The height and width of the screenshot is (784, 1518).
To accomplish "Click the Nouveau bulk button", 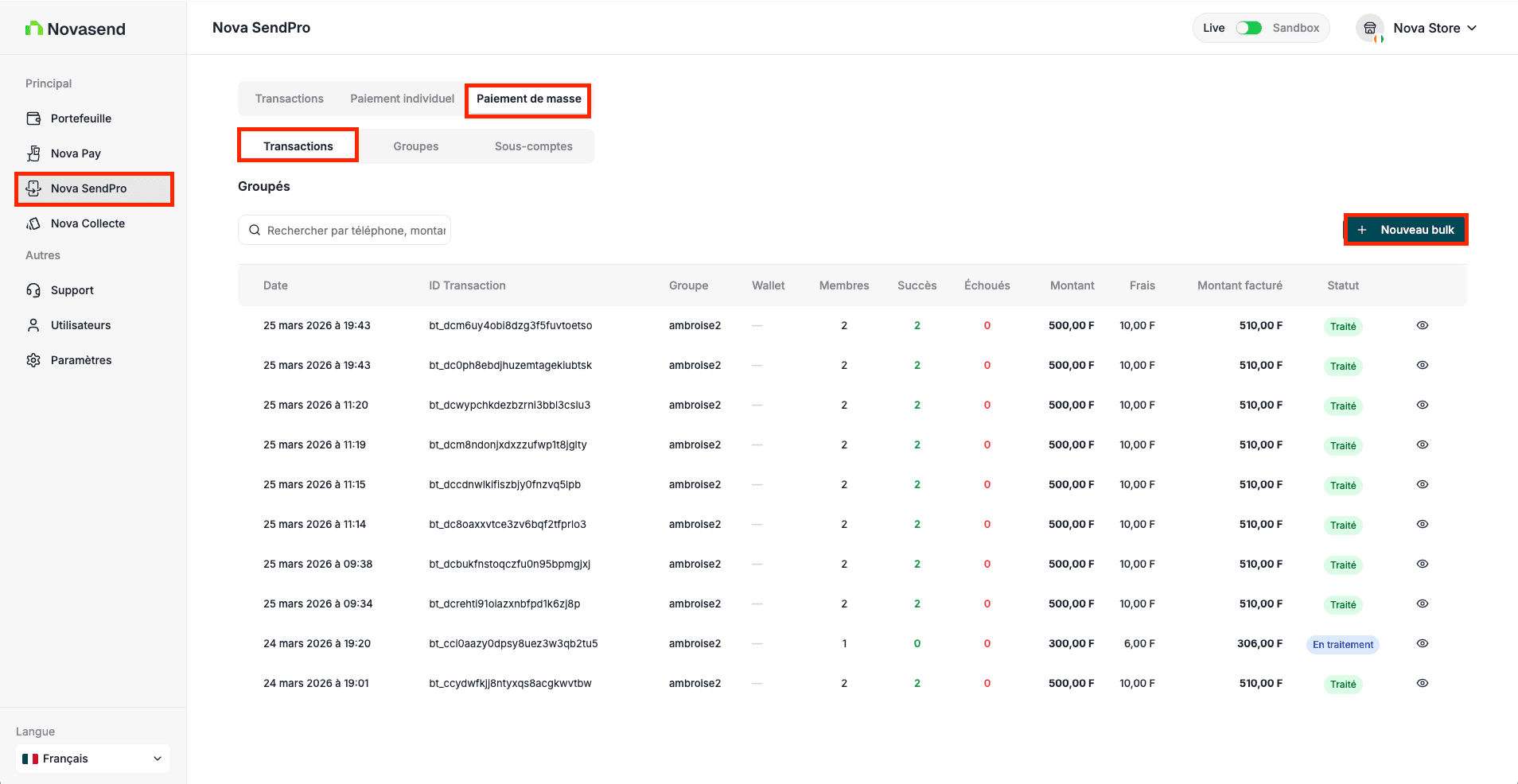I will coord(1406,230).
